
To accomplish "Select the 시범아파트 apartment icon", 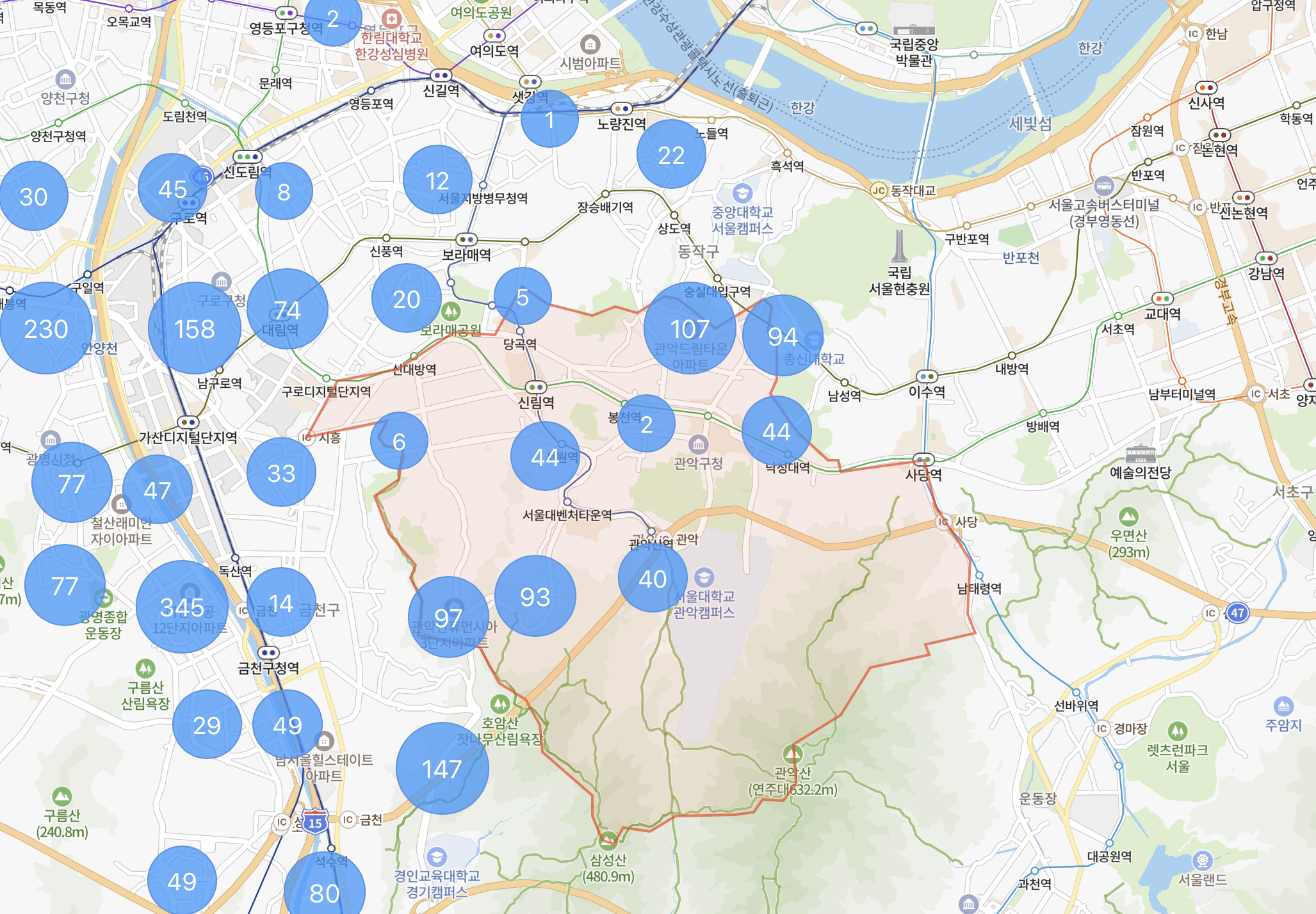I will (590, 44).
